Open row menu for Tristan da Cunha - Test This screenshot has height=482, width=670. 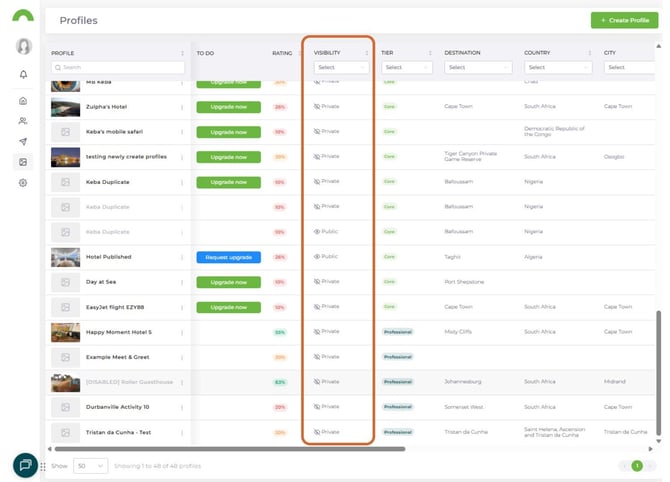tap(182, 432)
